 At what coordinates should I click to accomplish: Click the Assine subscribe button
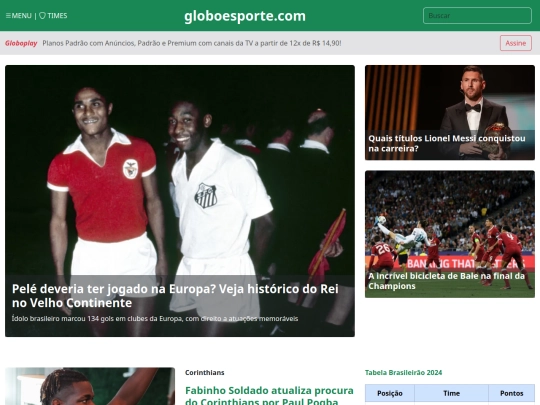[516, 43]
